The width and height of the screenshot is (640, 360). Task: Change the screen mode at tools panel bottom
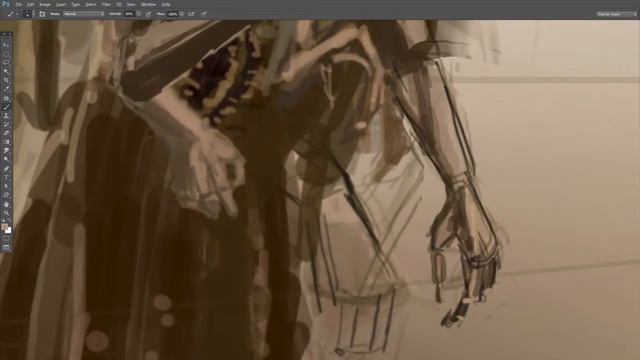click(x=6, y=247)
